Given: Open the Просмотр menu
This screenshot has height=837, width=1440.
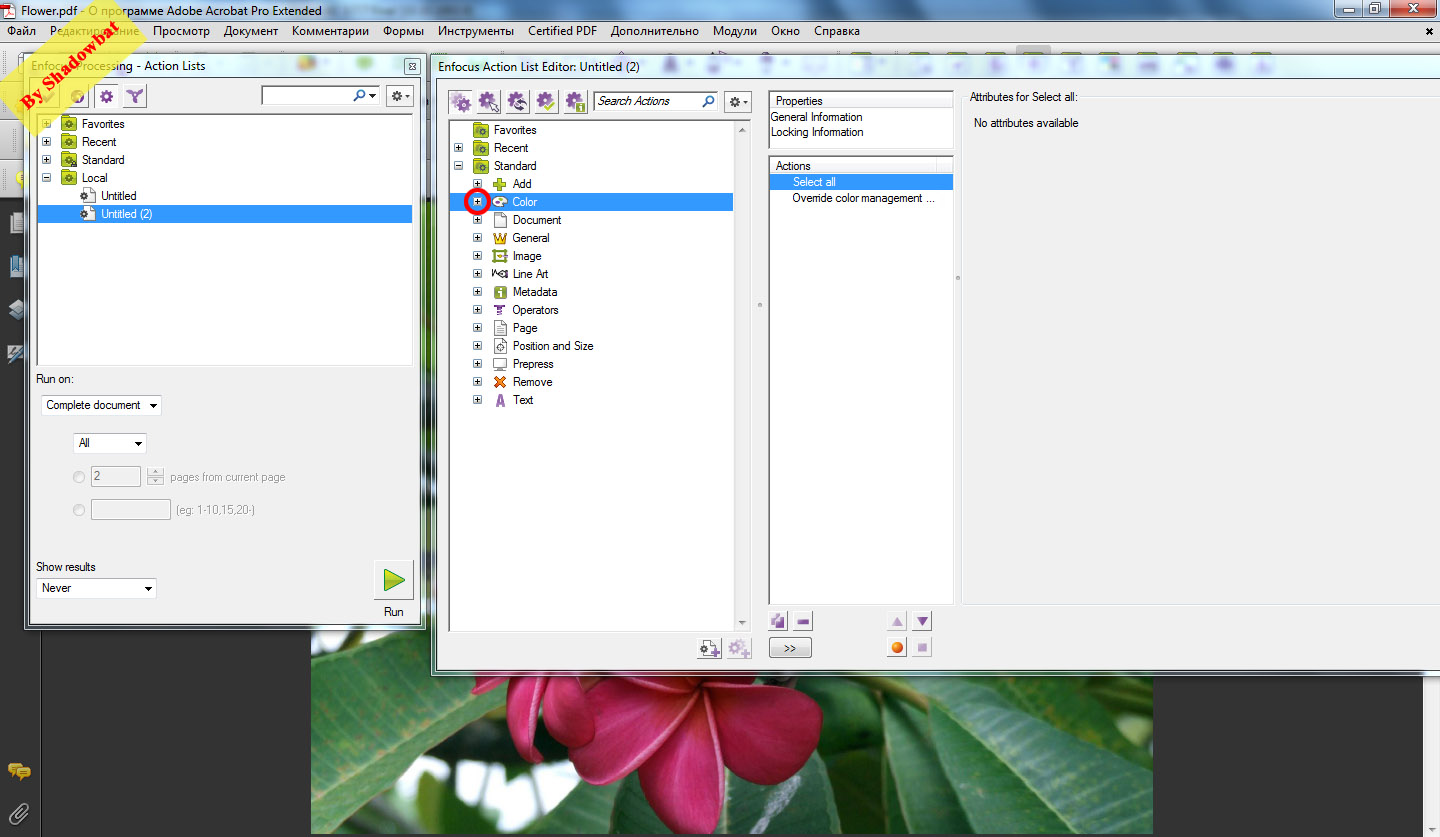Looking at the screenshot, I should pos(181,31).
